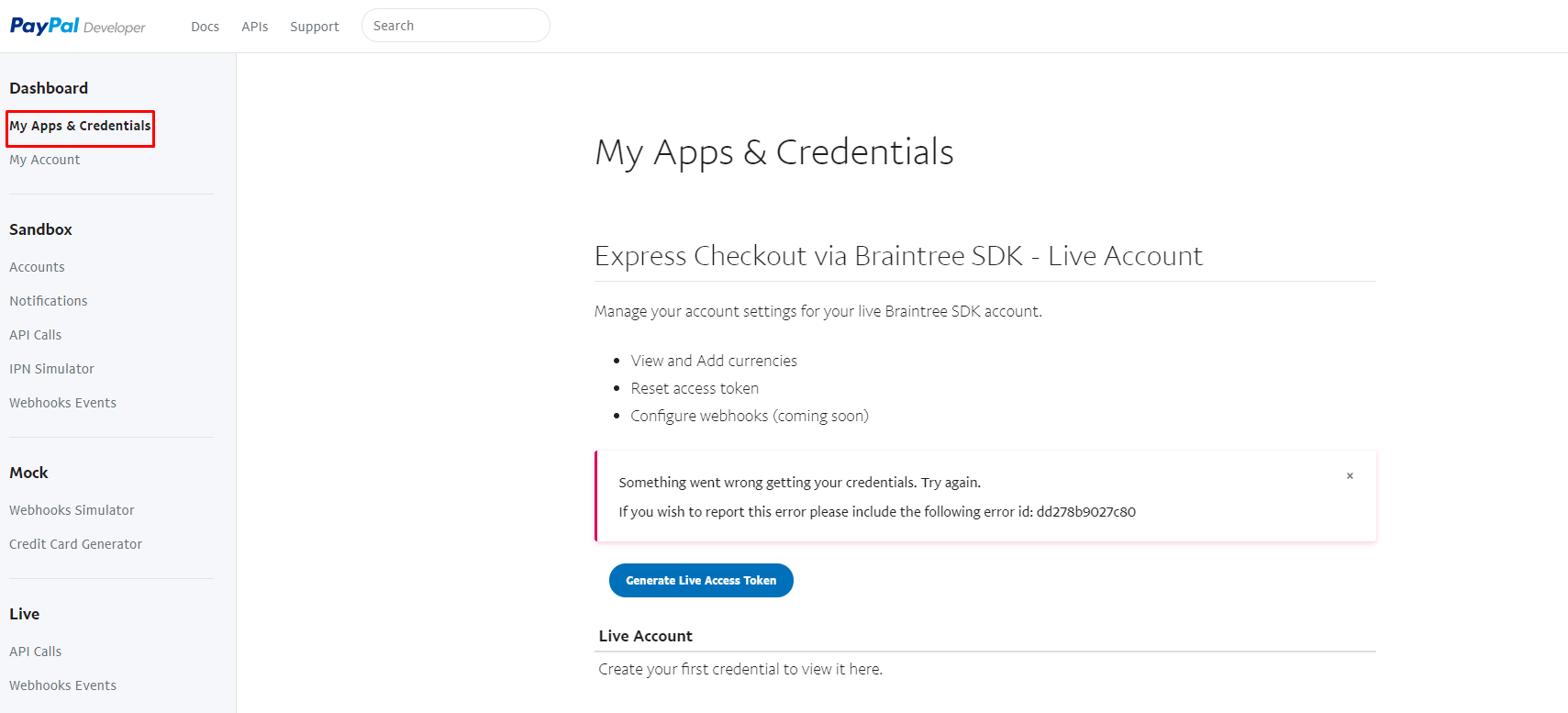
Task: Click the Live Account section header
Action: pyautogui.click(x=646, y=636)
